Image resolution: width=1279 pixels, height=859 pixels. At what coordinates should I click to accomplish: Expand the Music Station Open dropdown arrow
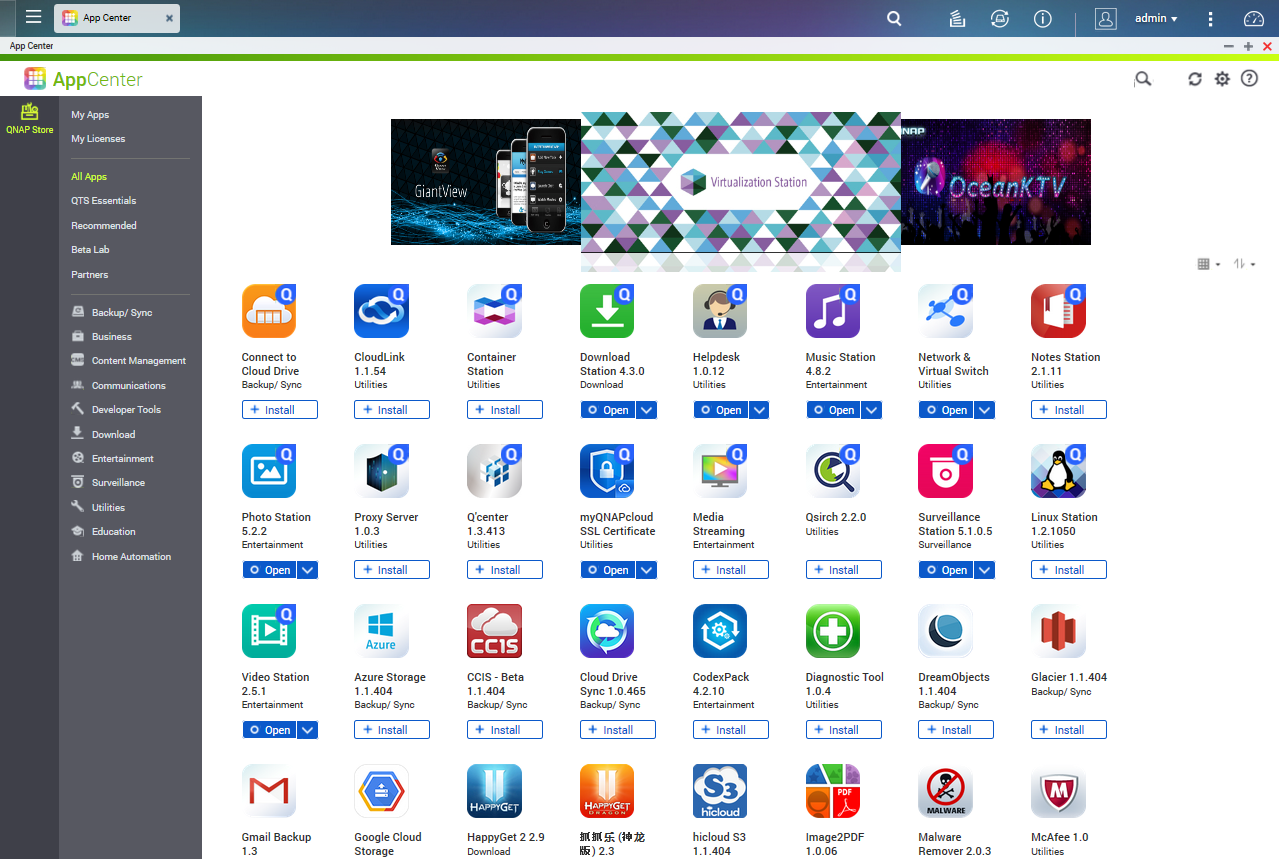point(872,410)
